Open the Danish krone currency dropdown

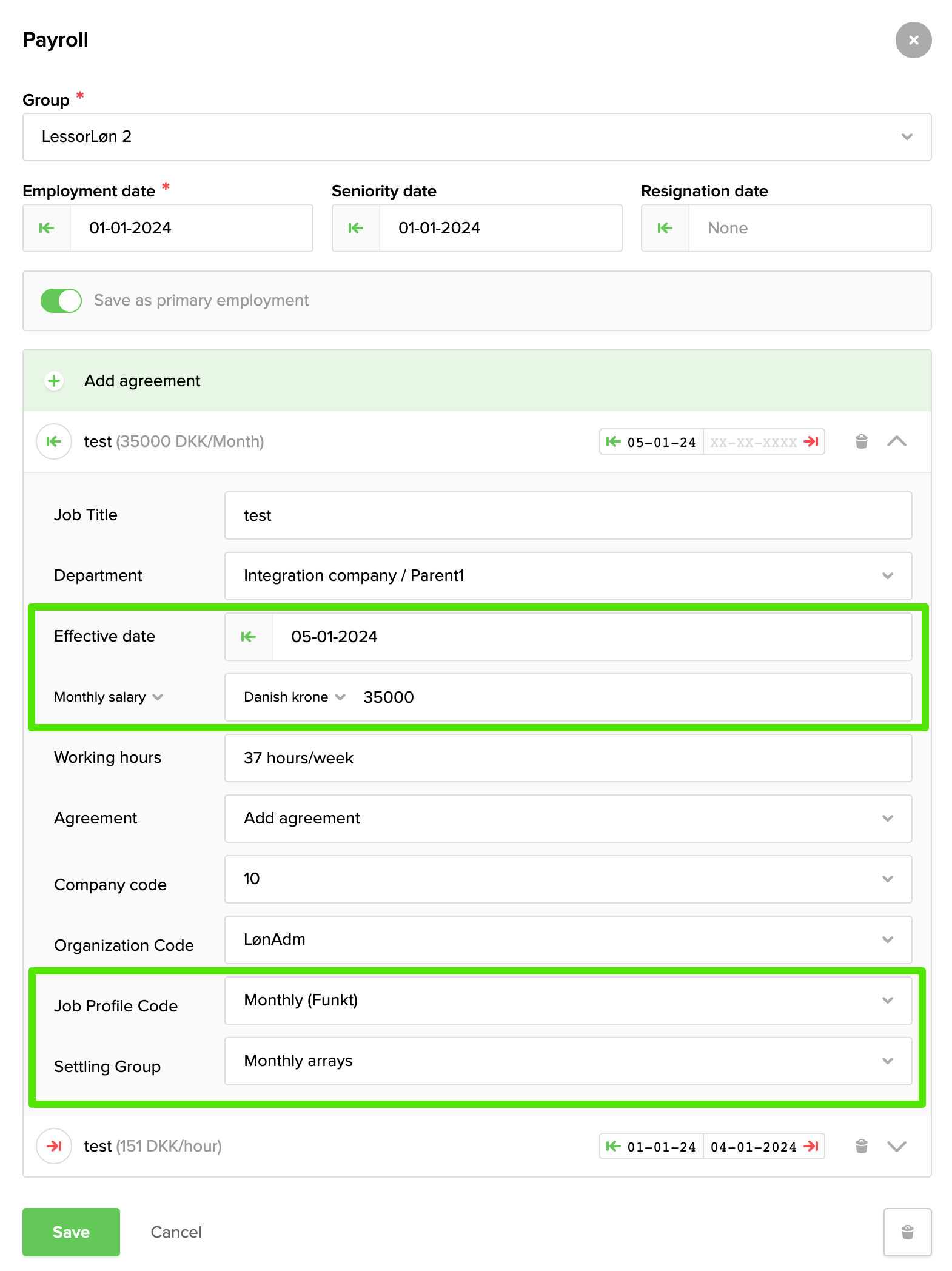pos(295,697)
